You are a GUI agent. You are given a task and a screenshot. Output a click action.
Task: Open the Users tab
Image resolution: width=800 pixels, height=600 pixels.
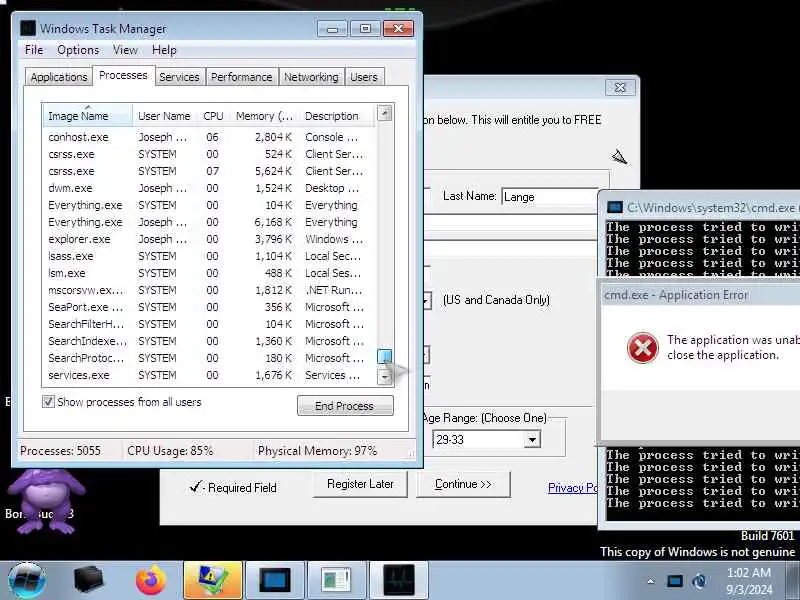click(364, 77)
